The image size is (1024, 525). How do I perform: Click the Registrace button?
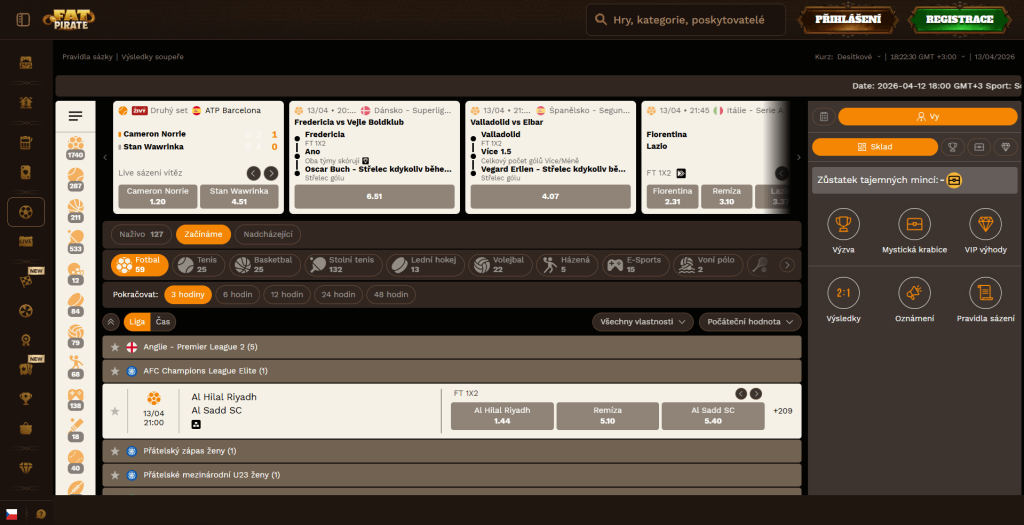(x=959, y=19)
